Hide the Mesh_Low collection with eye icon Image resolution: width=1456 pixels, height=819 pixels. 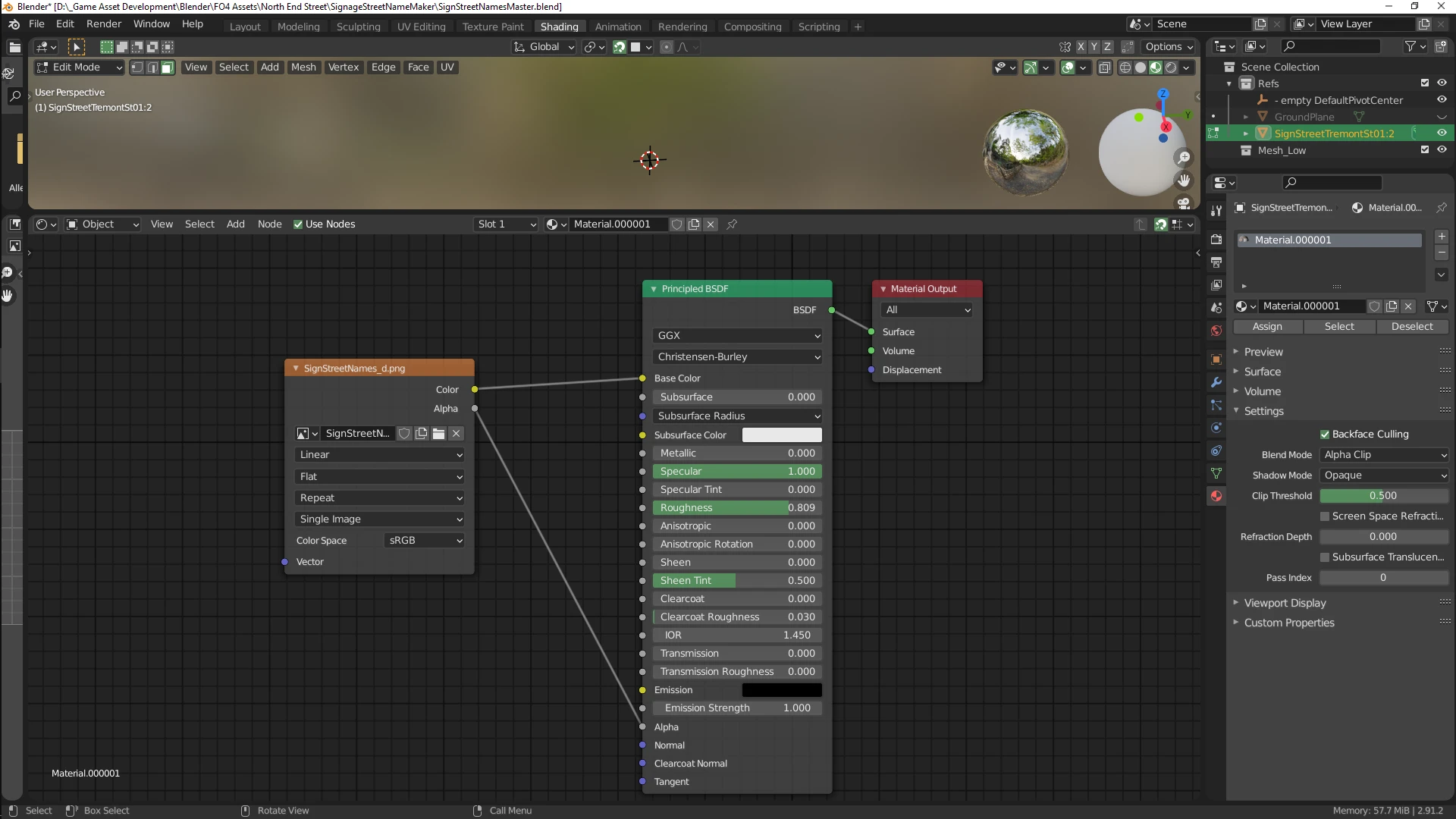click(1442, 149)
